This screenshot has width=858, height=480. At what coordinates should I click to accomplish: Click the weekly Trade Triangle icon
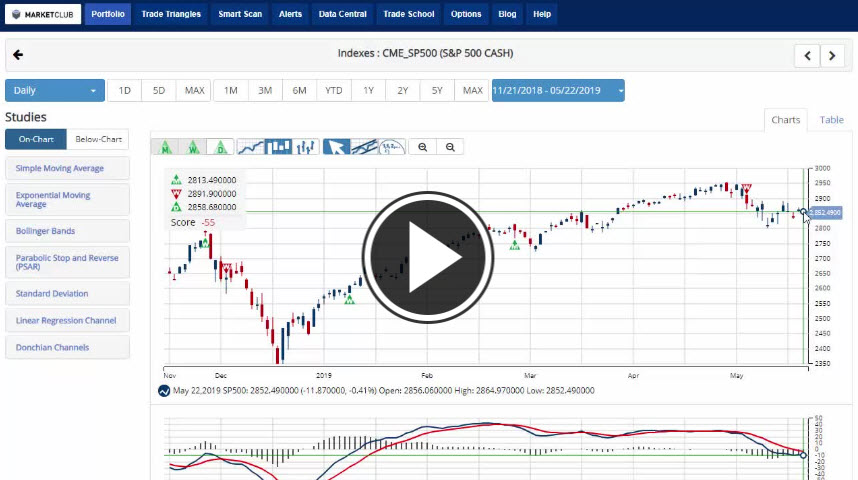point(193,147)
